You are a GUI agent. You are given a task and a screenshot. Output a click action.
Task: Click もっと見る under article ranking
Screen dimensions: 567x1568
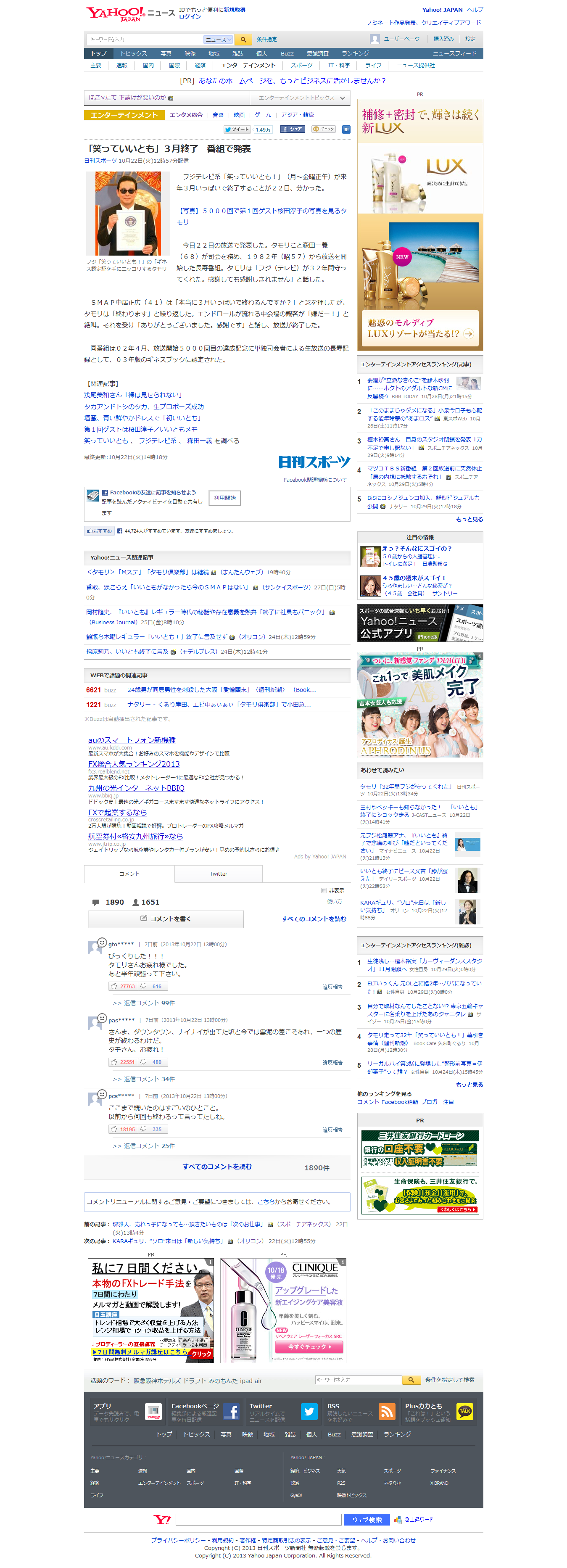pyautogui.click(x=469, y=519)
